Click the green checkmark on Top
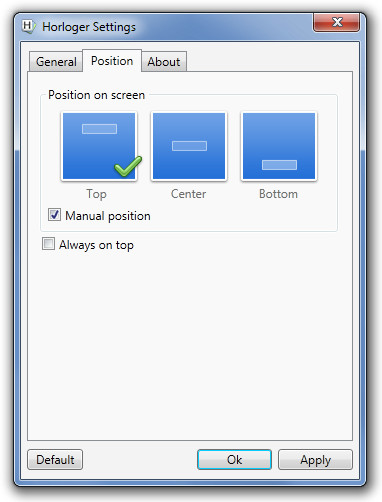The height and width of the screenshot is (502, 382). tap(128, 166)
